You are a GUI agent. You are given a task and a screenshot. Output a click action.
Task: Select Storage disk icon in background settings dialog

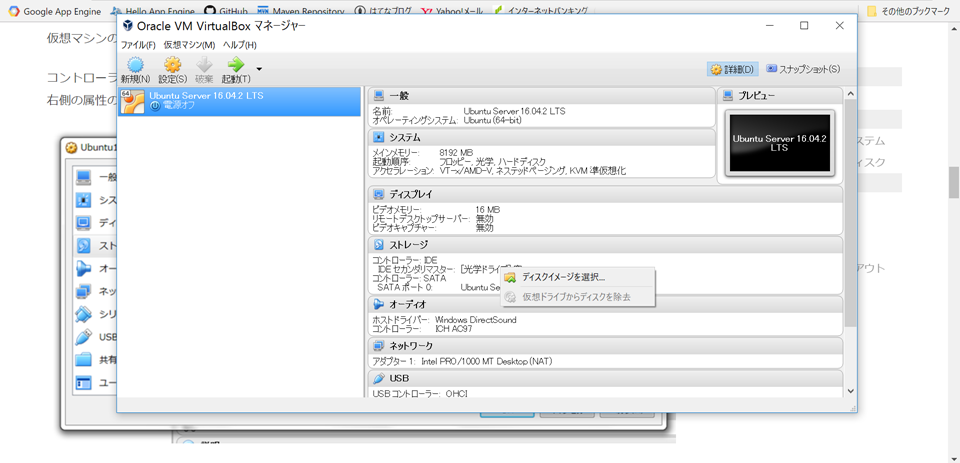tap(83, 246)
